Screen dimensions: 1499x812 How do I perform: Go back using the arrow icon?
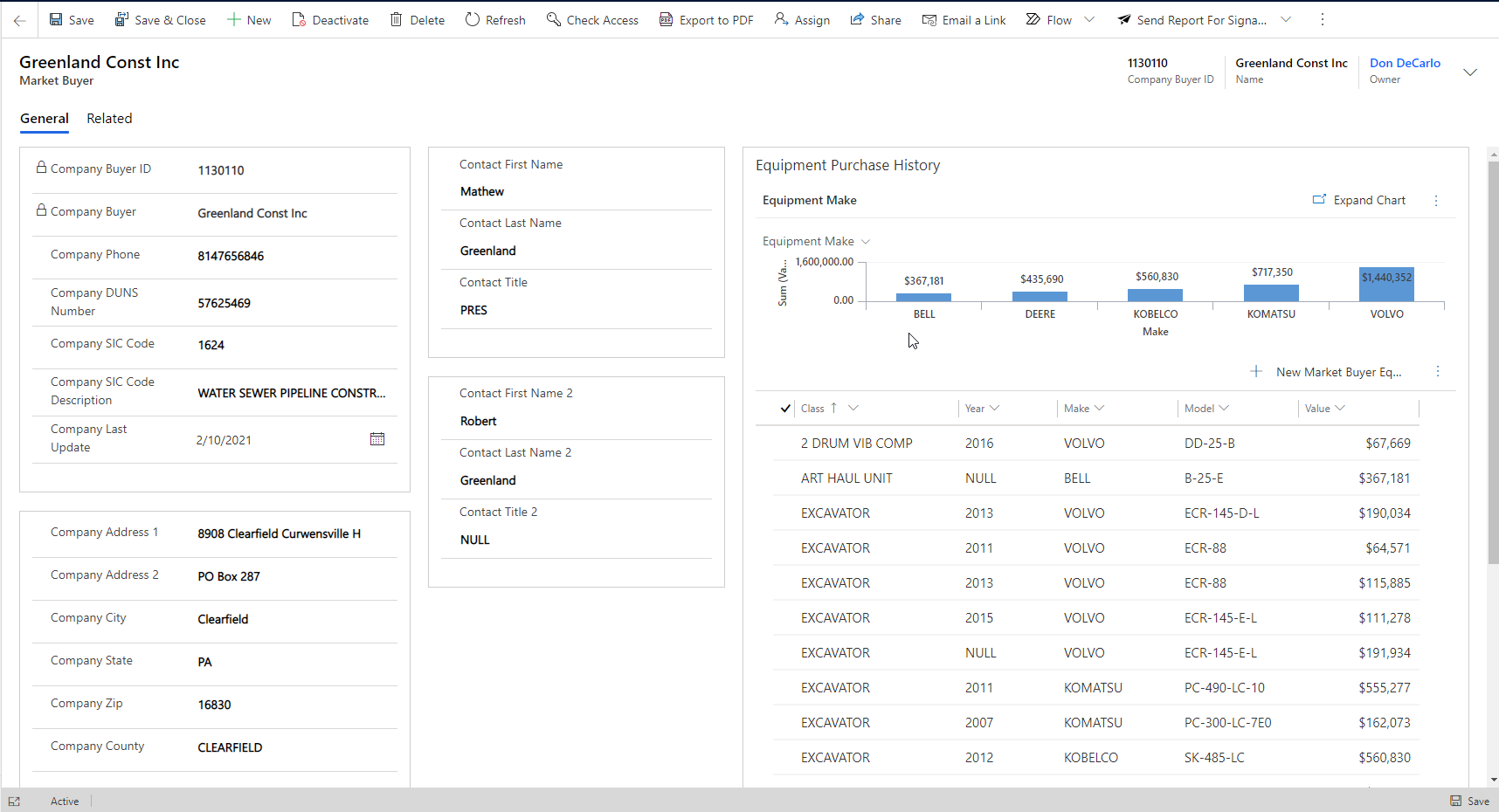click(19, 20)
